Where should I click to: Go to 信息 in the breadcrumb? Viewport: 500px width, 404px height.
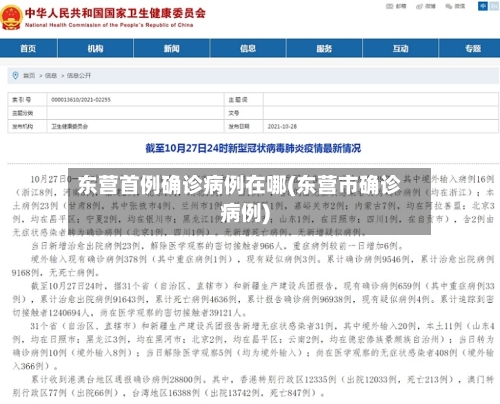[51, 76]
